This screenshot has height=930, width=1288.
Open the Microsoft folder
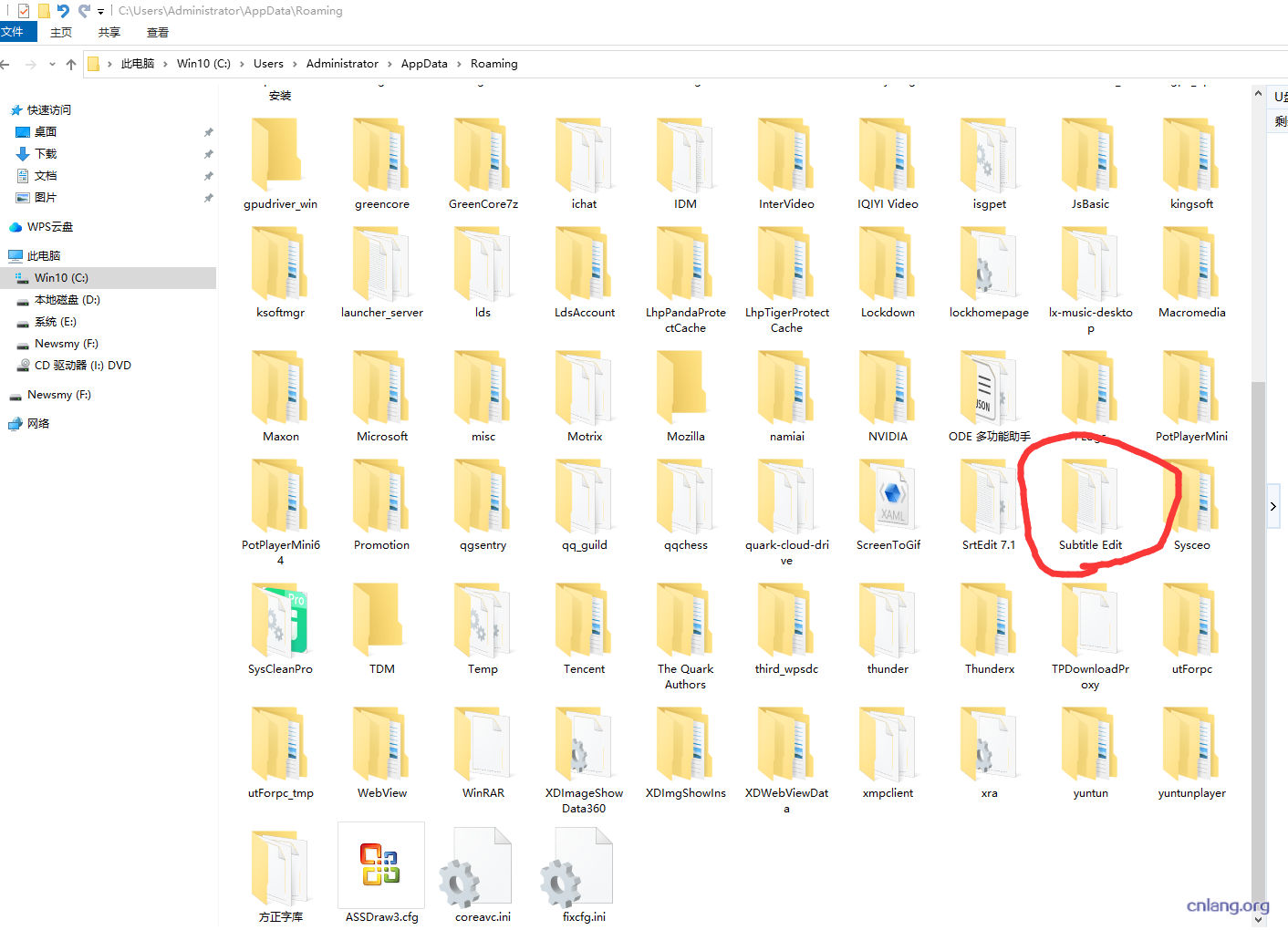click(381, 397)
